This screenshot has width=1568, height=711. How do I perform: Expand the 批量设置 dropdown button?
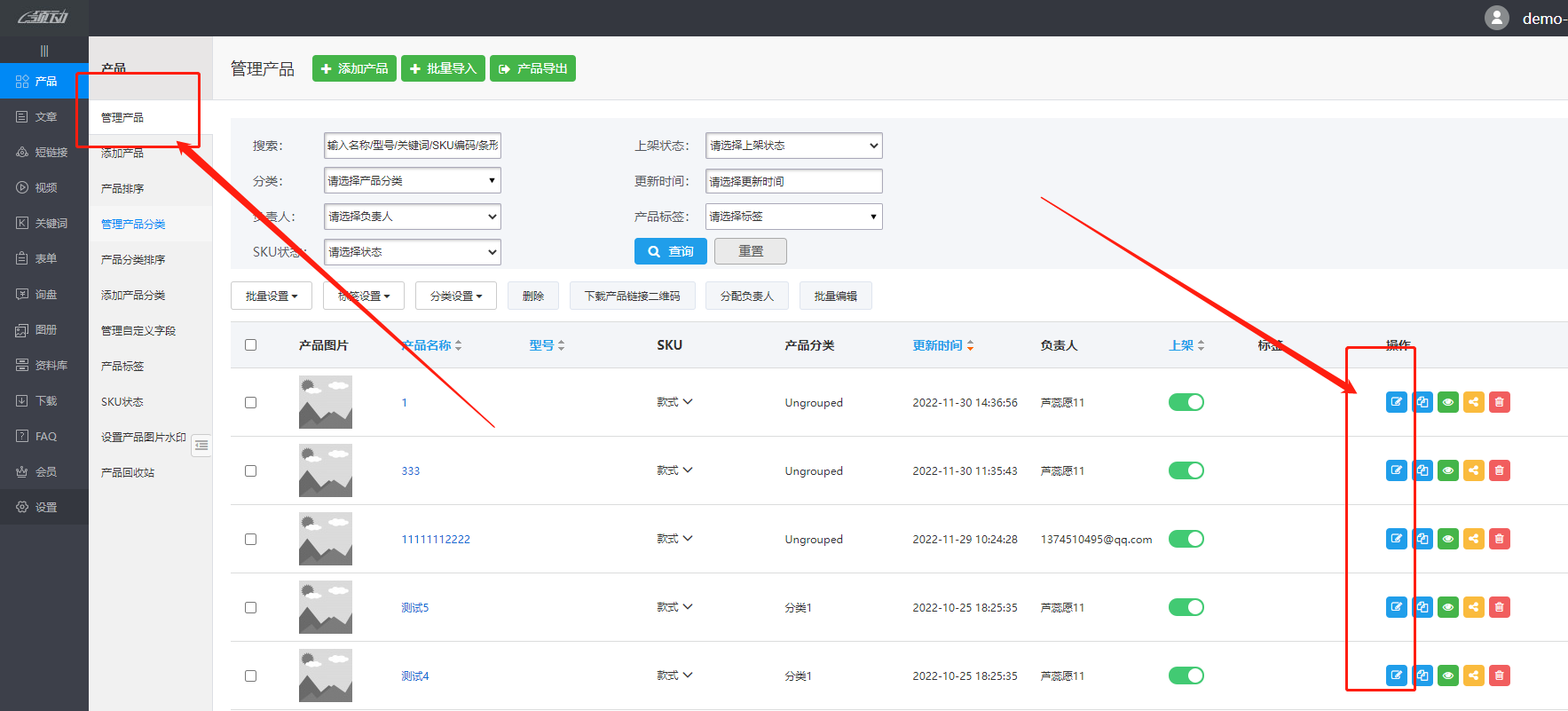[x=271, y=296]
